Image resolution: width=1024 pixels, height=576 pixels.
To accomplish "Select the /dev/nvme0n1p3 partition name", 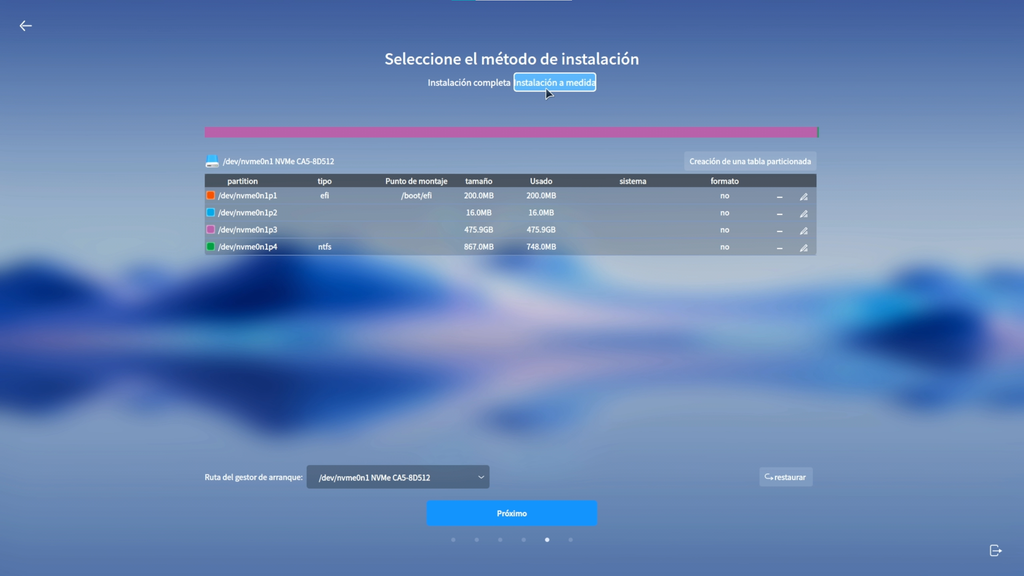I will tap(248, 229).
